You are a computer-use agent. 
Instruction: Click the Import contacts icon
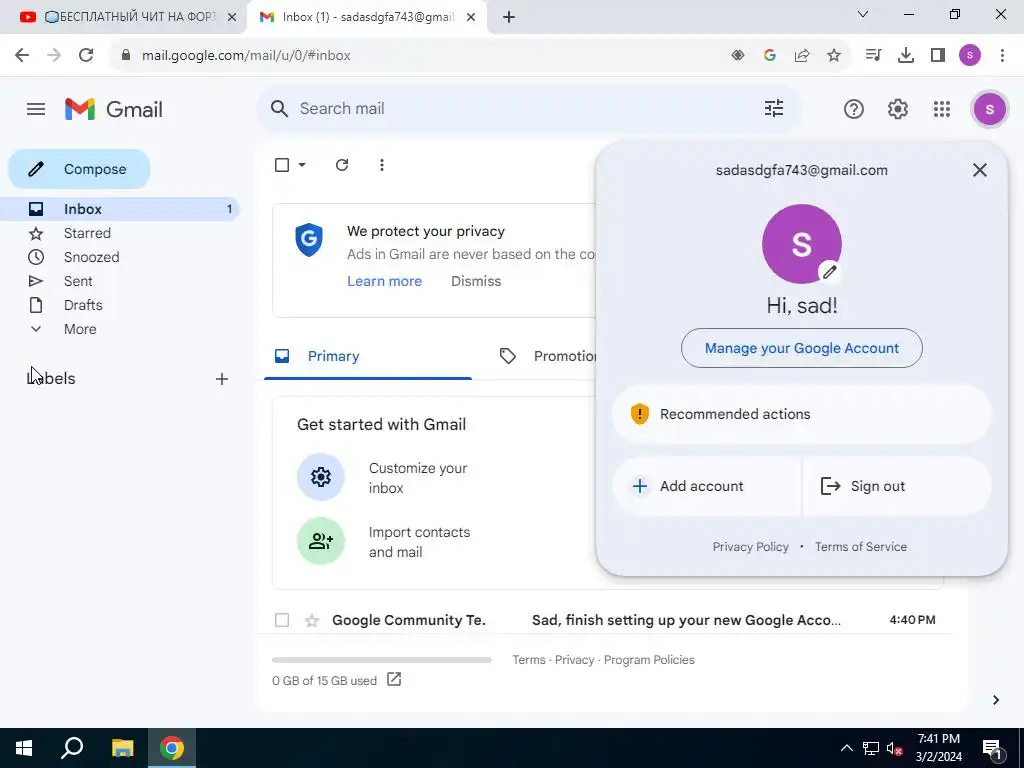(x=321, y=541)
